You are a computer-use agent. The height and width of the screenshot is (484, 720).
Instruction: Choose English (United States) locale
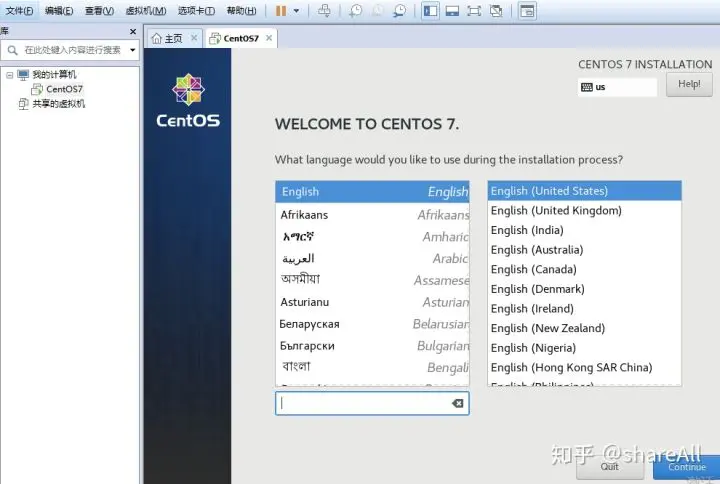point(585,191)
